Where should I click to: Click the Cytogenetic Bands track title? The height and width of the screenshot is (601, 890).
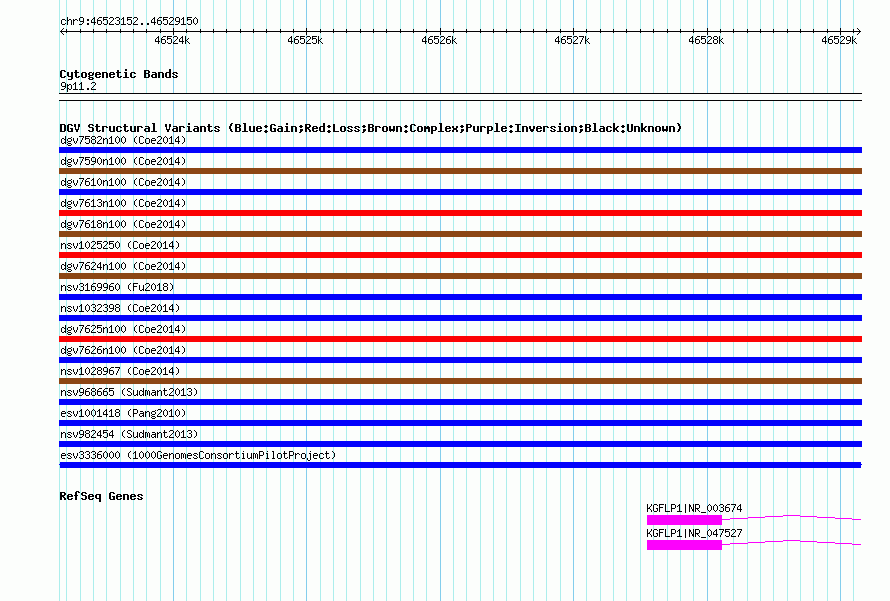click(x=118, y=74)
